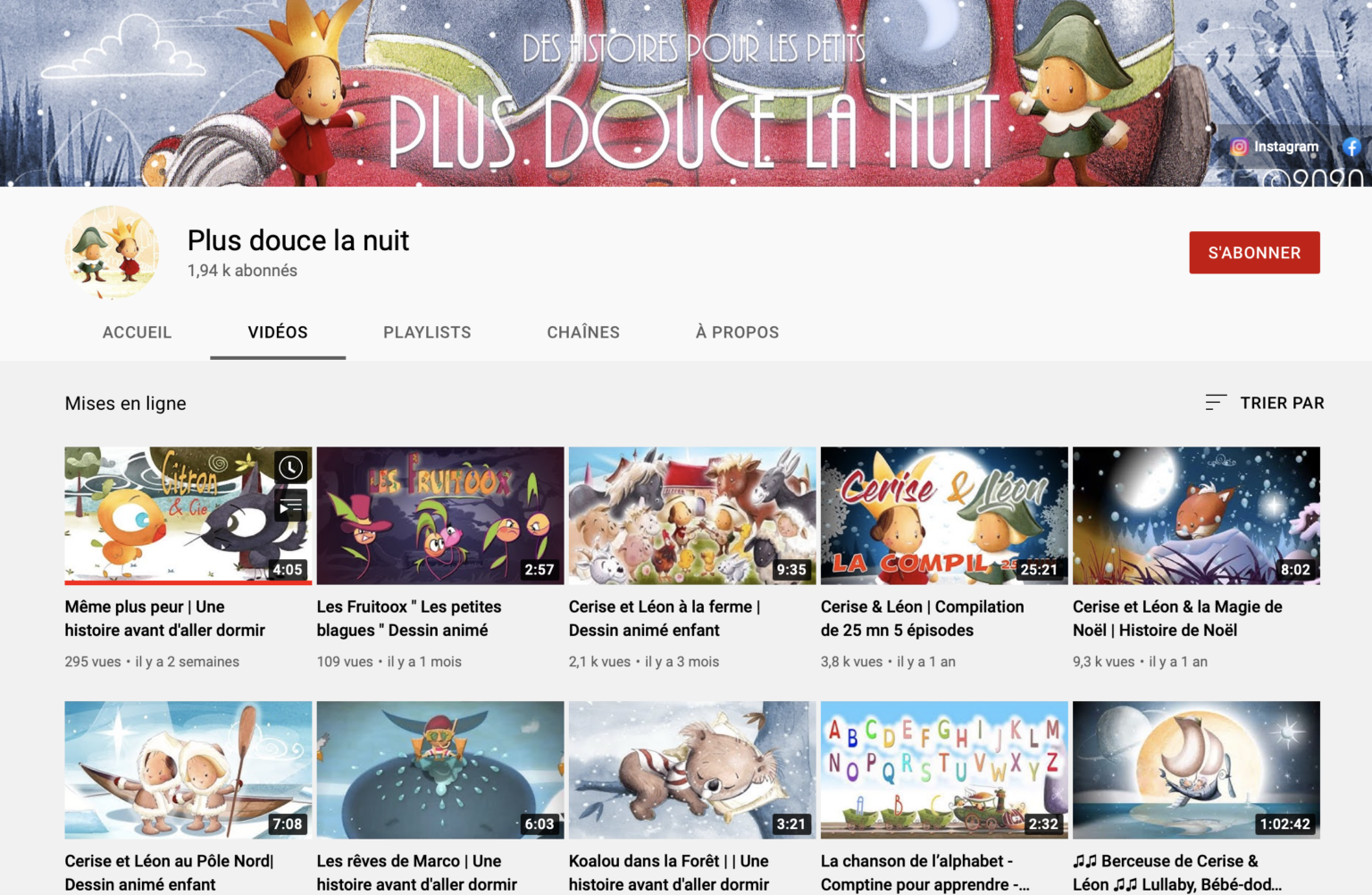Play the alphabet song video thumbnail

tap(944, 769)
